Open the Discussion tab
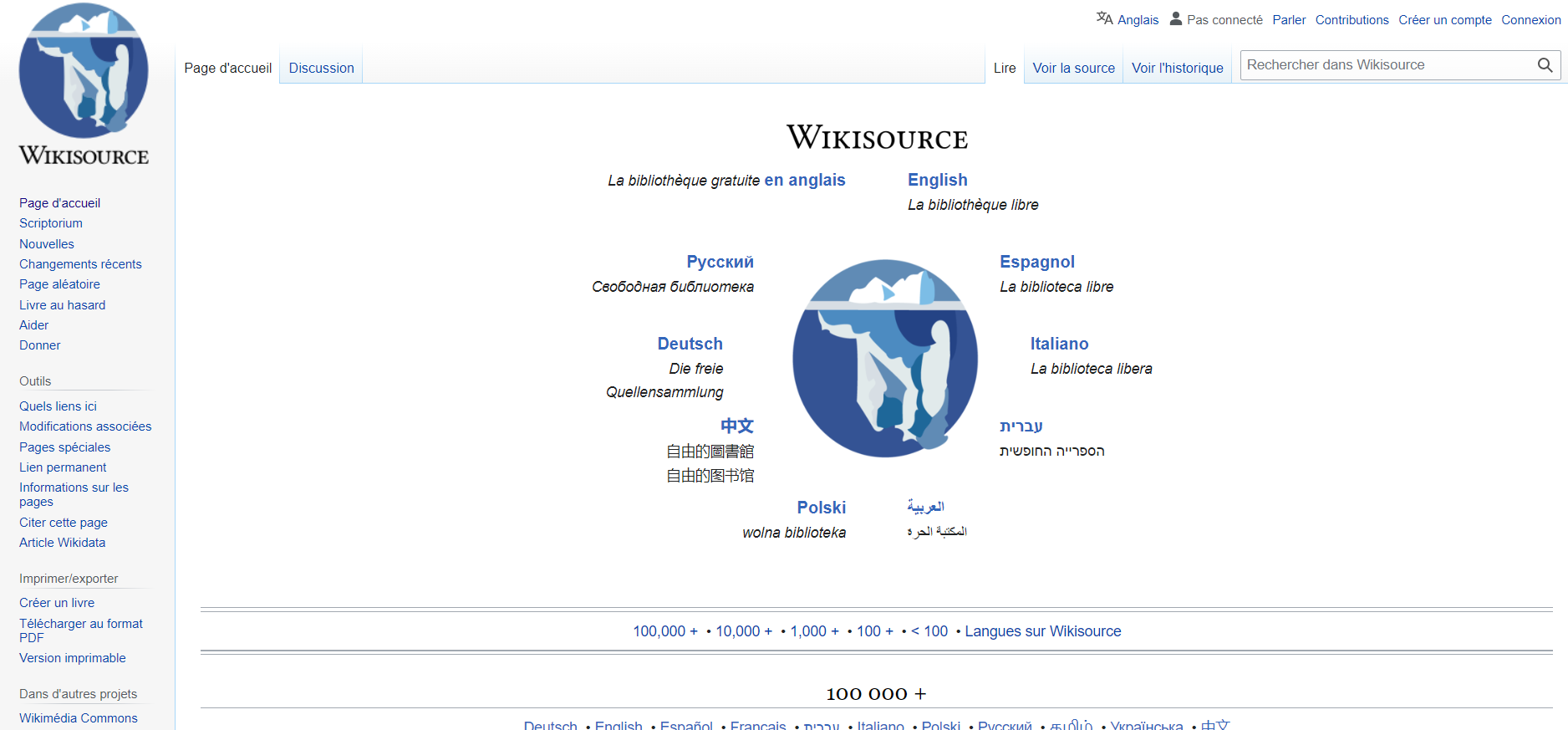 click(321, 68)
